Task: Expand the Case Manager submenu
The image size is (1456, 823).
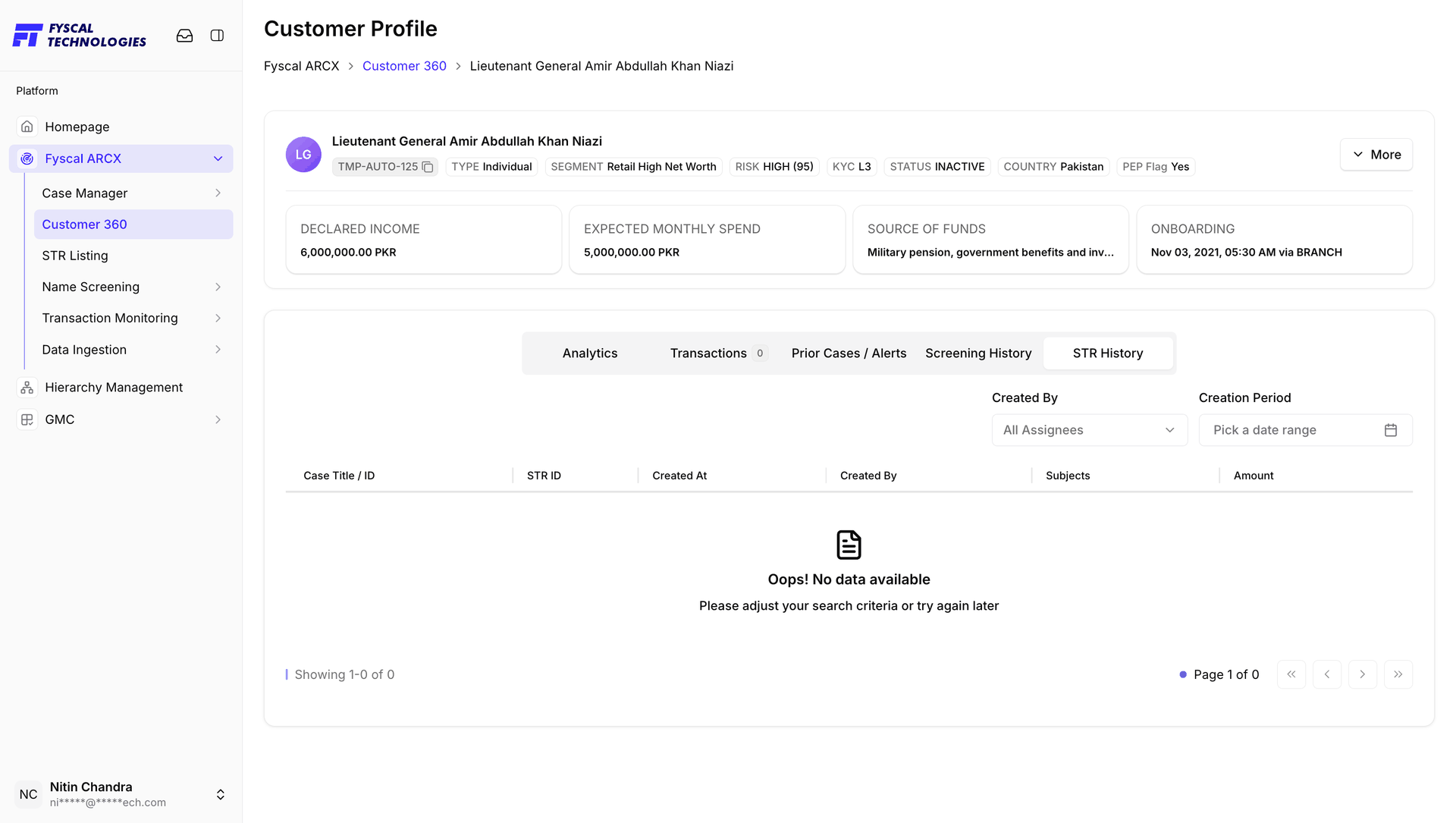Action: 218,193
